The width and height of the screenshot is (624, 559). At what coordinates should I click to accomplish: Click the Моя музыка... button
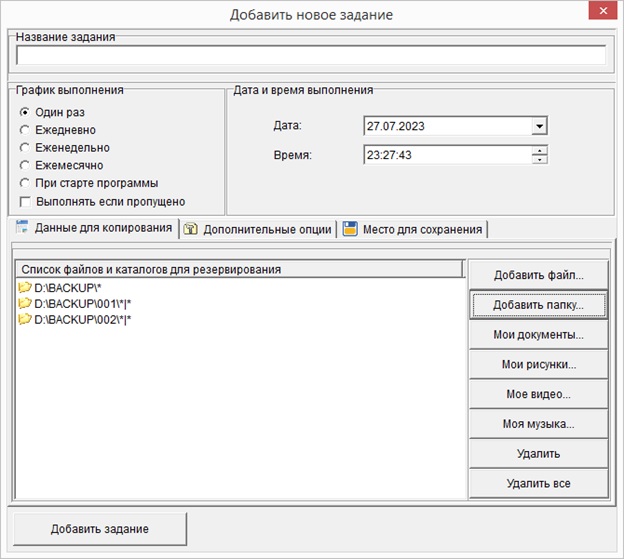[538, 424]
